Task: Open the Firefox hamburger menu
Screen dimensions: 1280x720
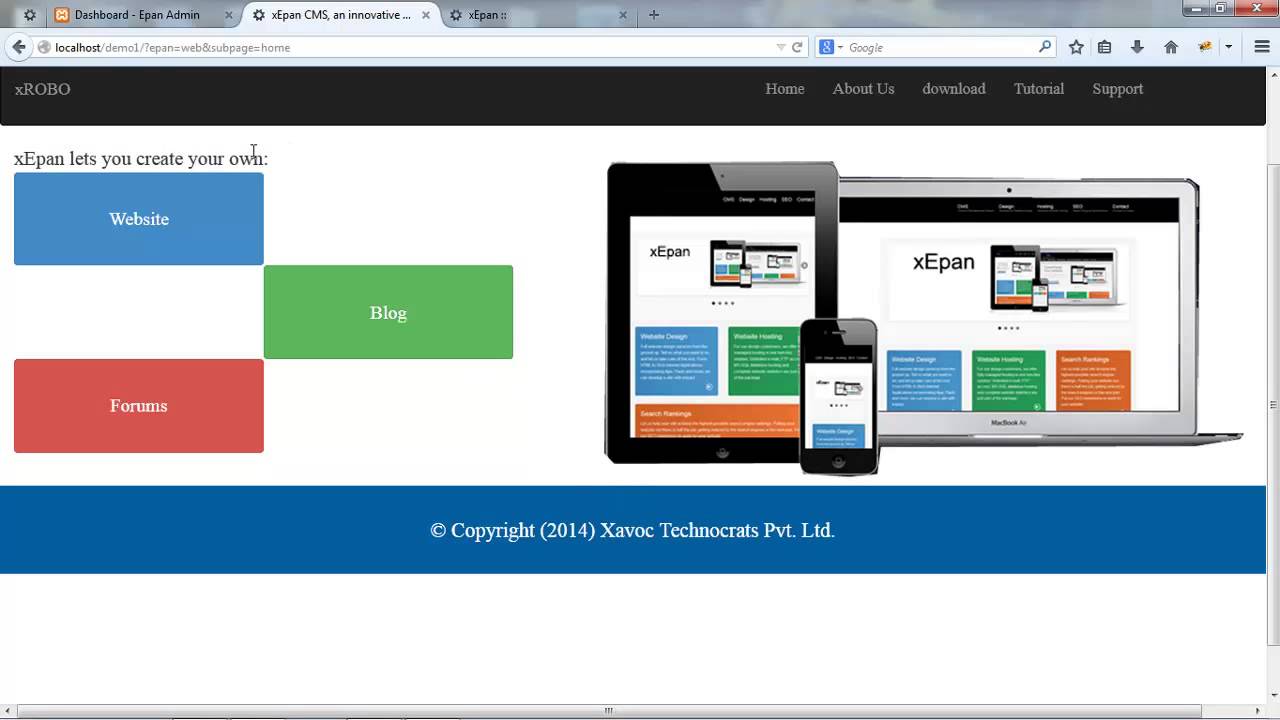Action: coord(1261,47)
